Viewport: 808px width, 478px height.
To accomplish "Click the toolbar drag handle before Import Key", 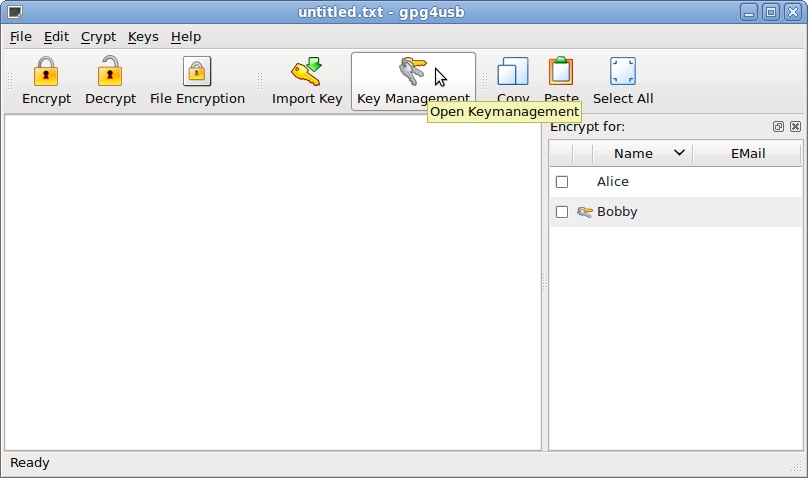I will (x=260, y=81).
